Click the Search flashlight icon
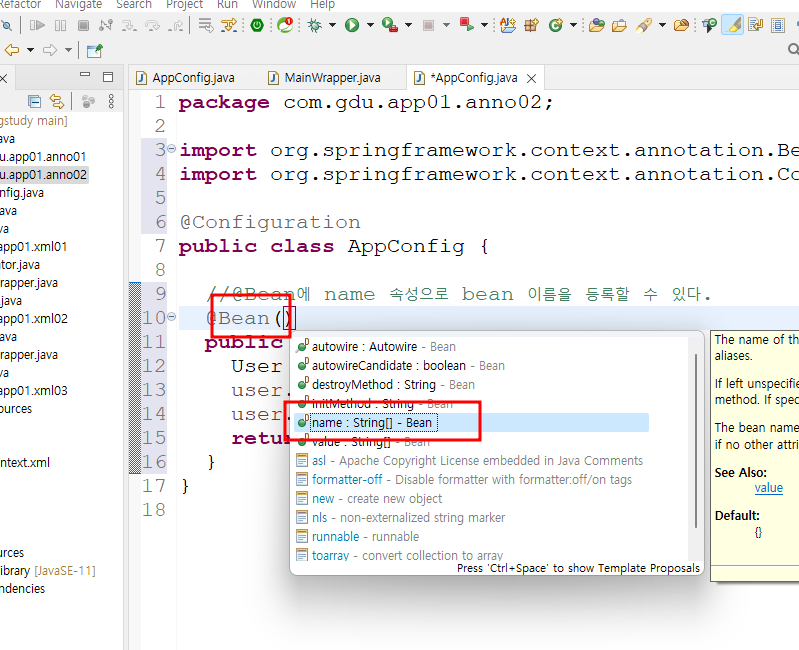This screenshot has width=799, height=650. click(x=644, y=24)
